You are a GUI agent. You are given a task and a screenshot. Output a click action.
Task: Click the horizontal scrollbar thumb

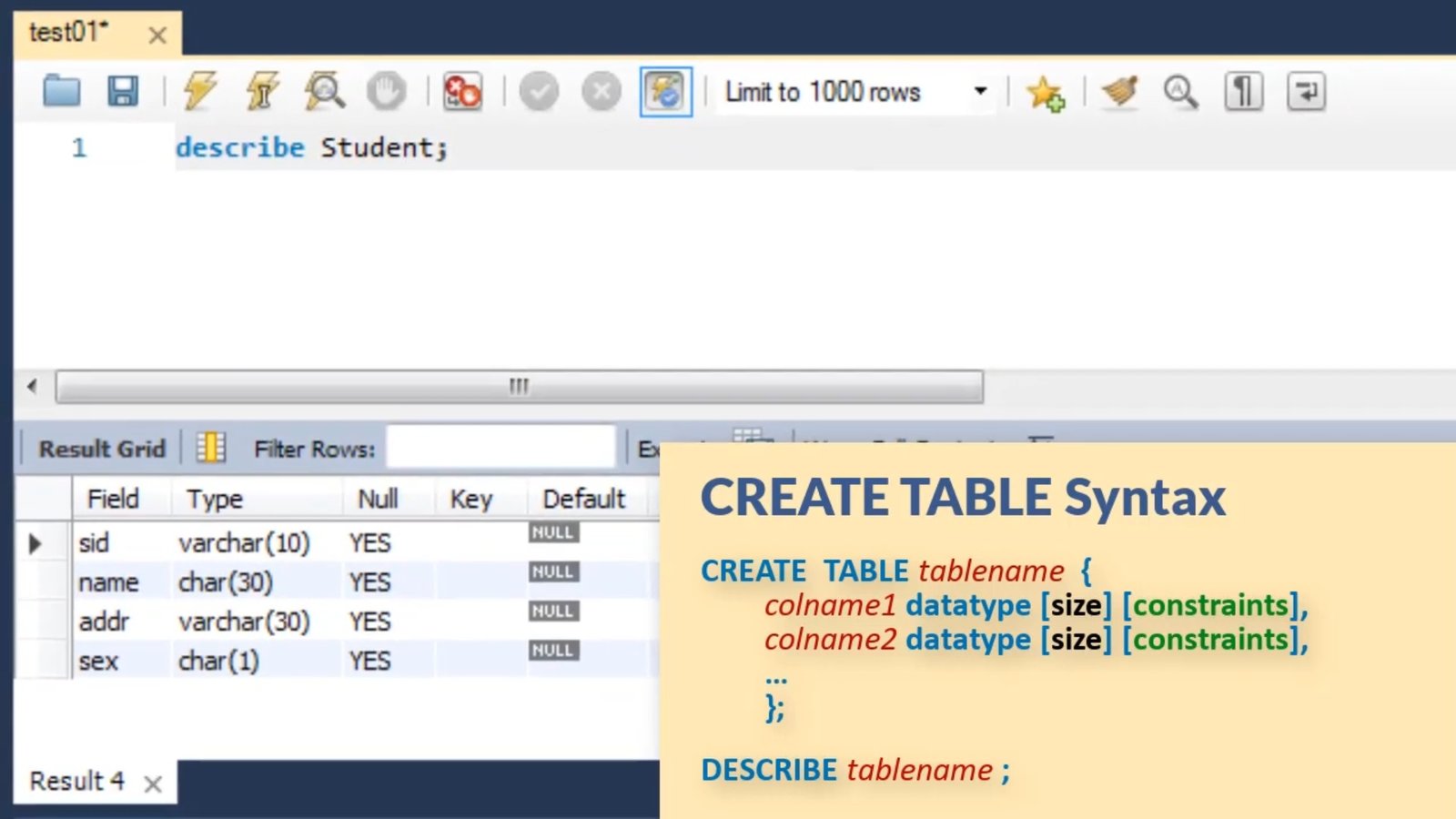[x=520, y=386]
